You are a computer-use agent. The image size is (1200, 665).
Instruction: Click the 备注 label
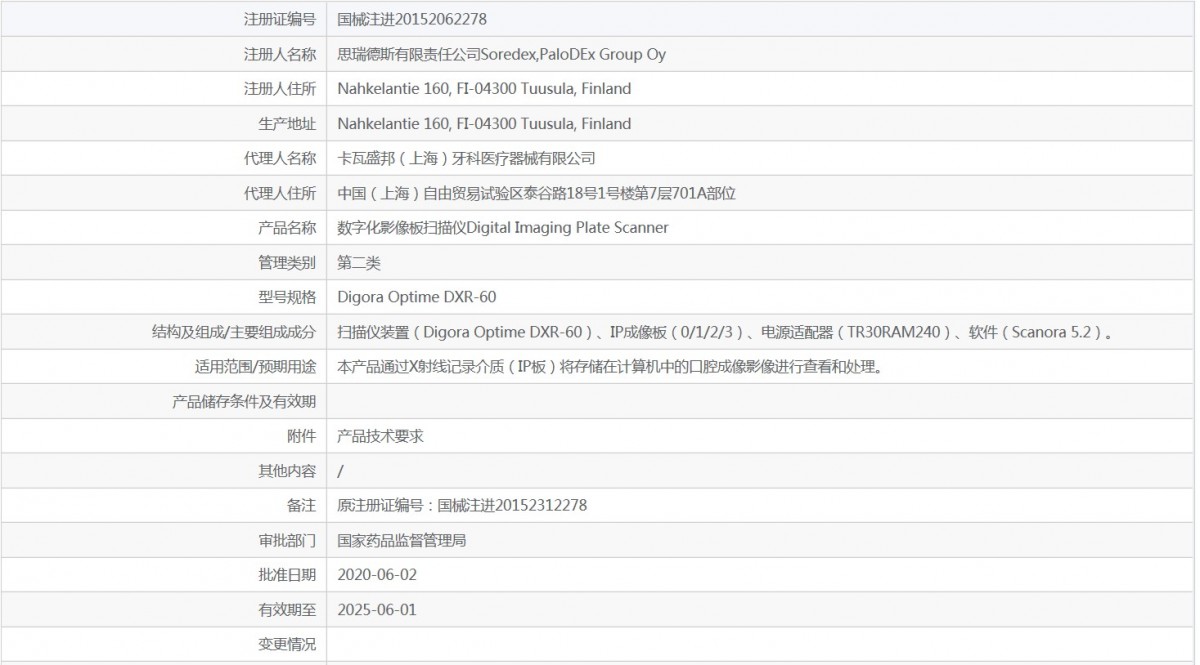(x=301, y=506)
